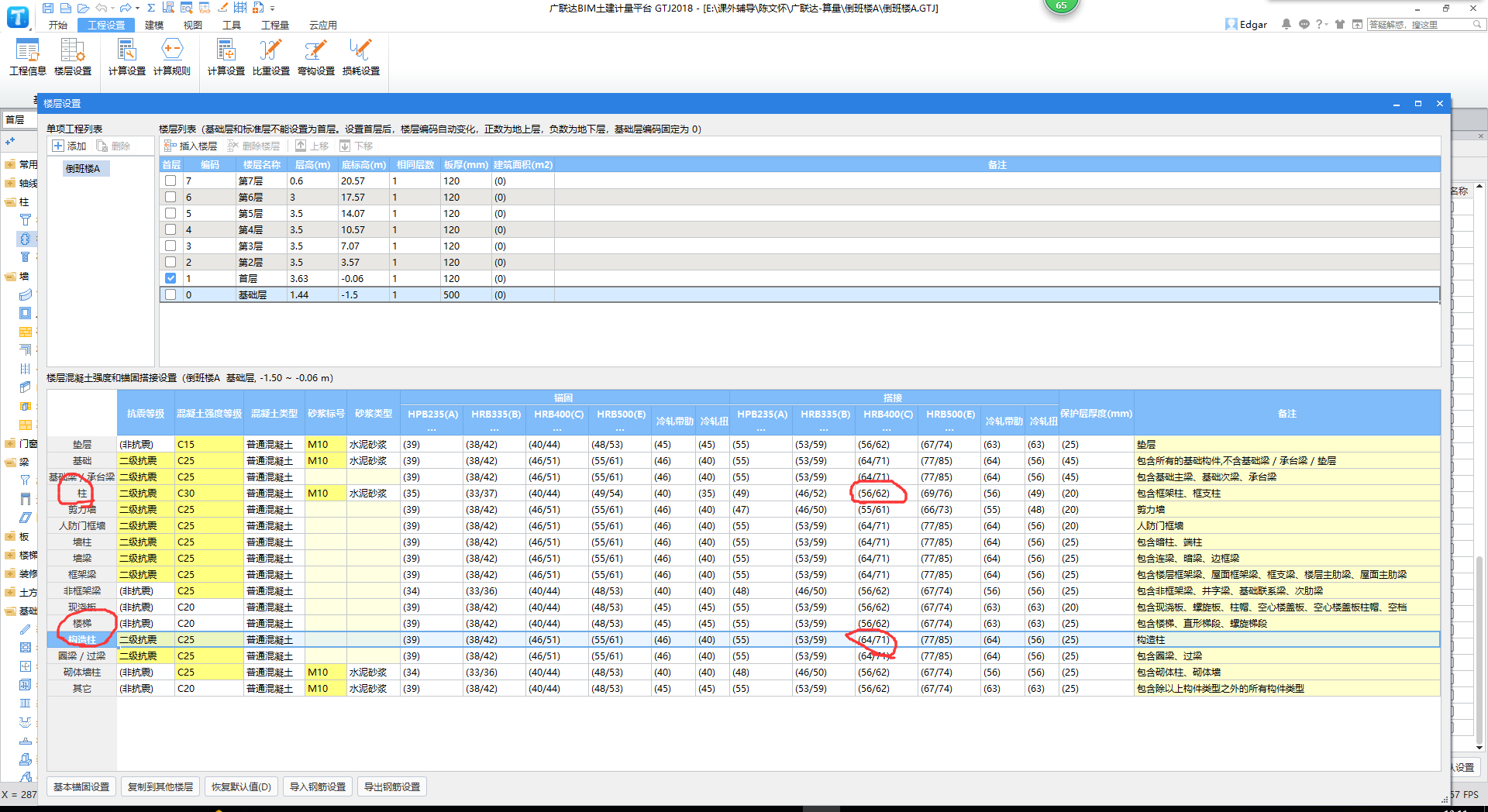Select the 构造柱 row header

point(82,639)
